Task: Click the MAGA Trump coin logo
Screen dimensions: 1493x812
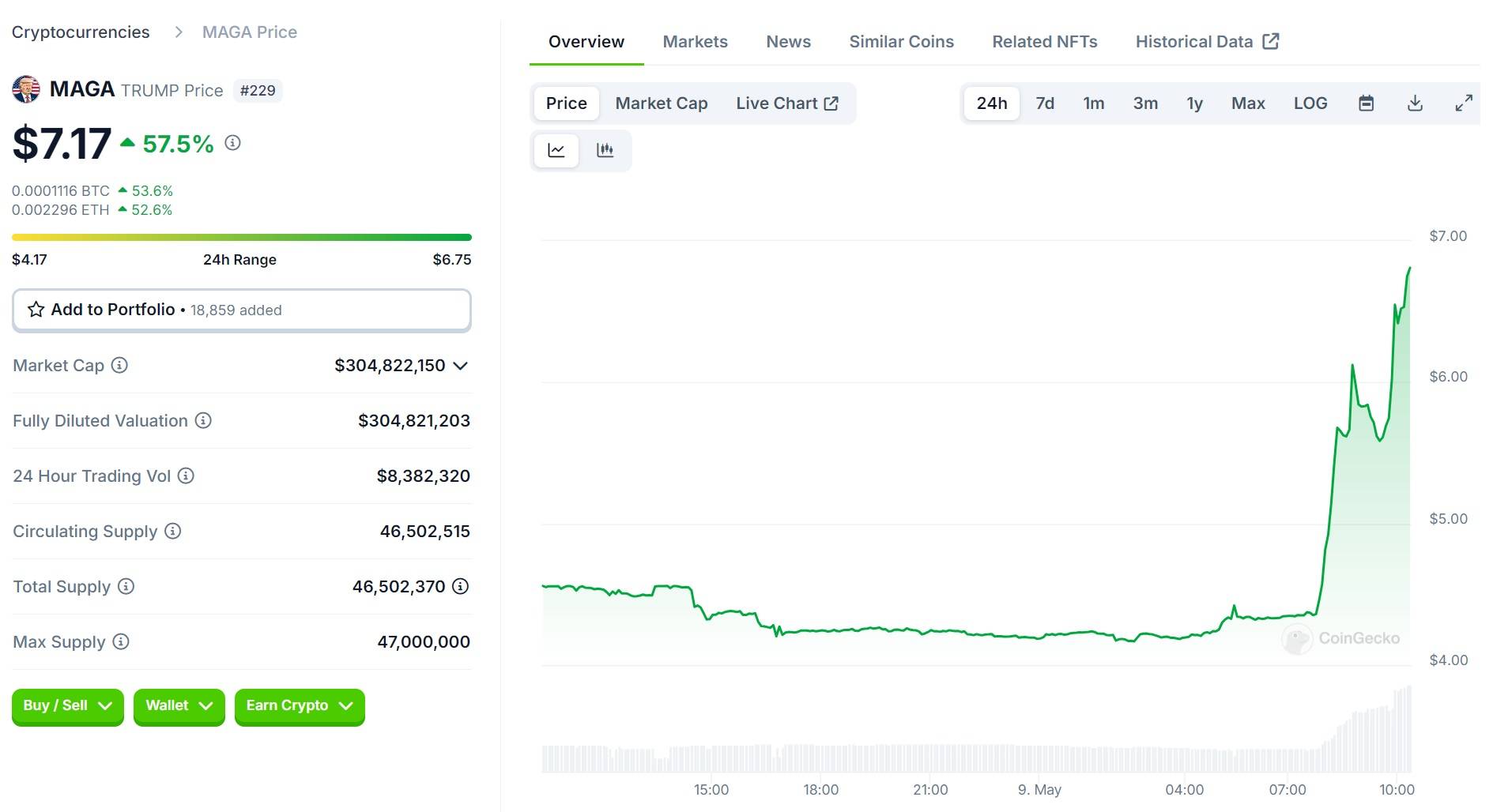Action: pyautogui.click(x=26, y=89)
